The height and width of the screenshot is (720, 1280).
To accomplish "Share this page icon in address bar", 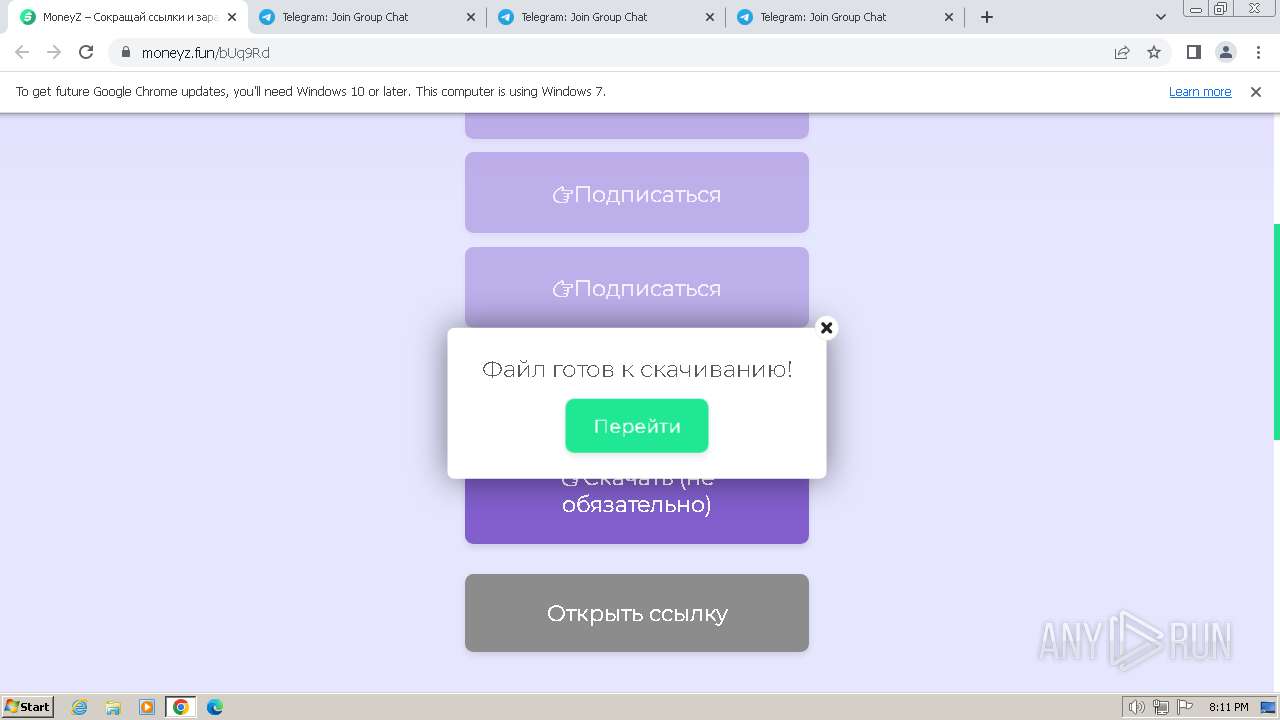I will click(x=1122, y=52).
